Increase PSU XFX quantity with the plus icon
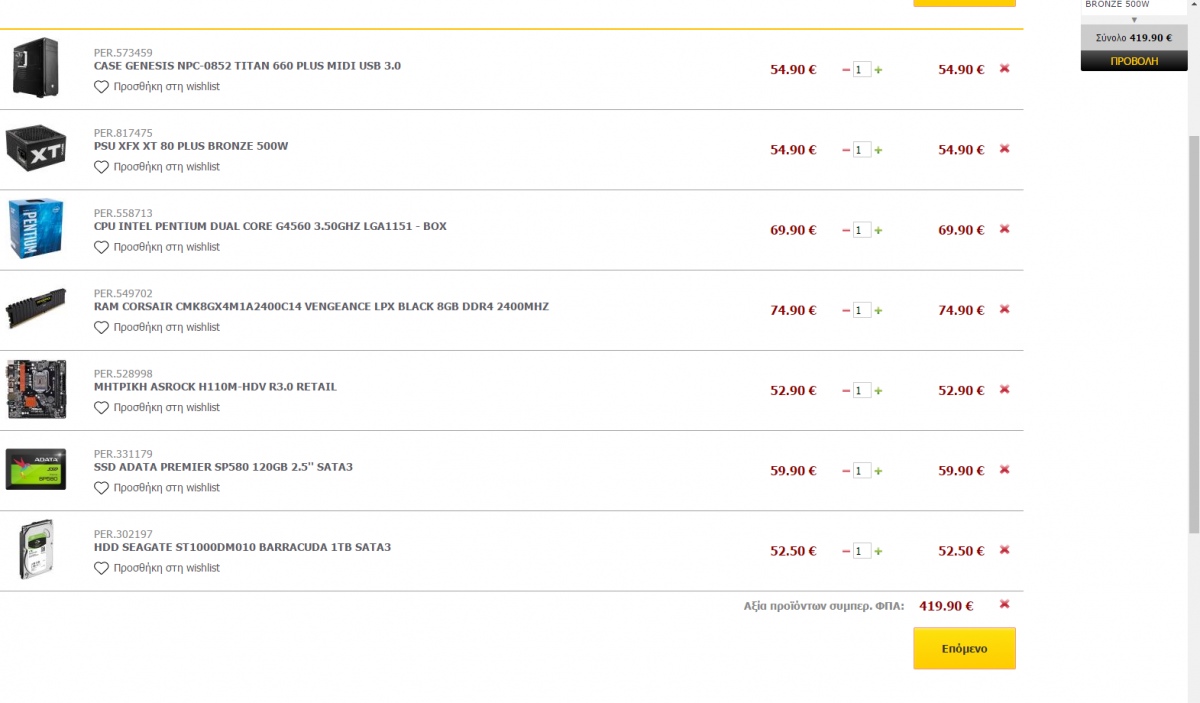1200x703 pixels. tap(879, 150)
